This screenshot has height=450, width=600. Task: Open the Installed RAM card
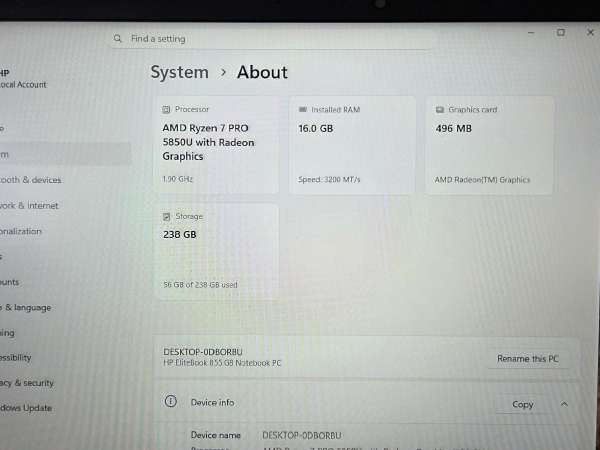[x=352, y=145]
